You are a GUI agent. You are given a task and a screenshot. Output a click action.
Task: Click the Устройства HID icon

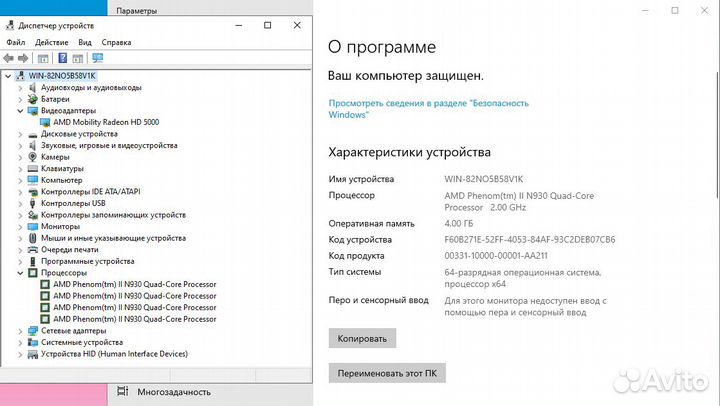click(33, 354)
